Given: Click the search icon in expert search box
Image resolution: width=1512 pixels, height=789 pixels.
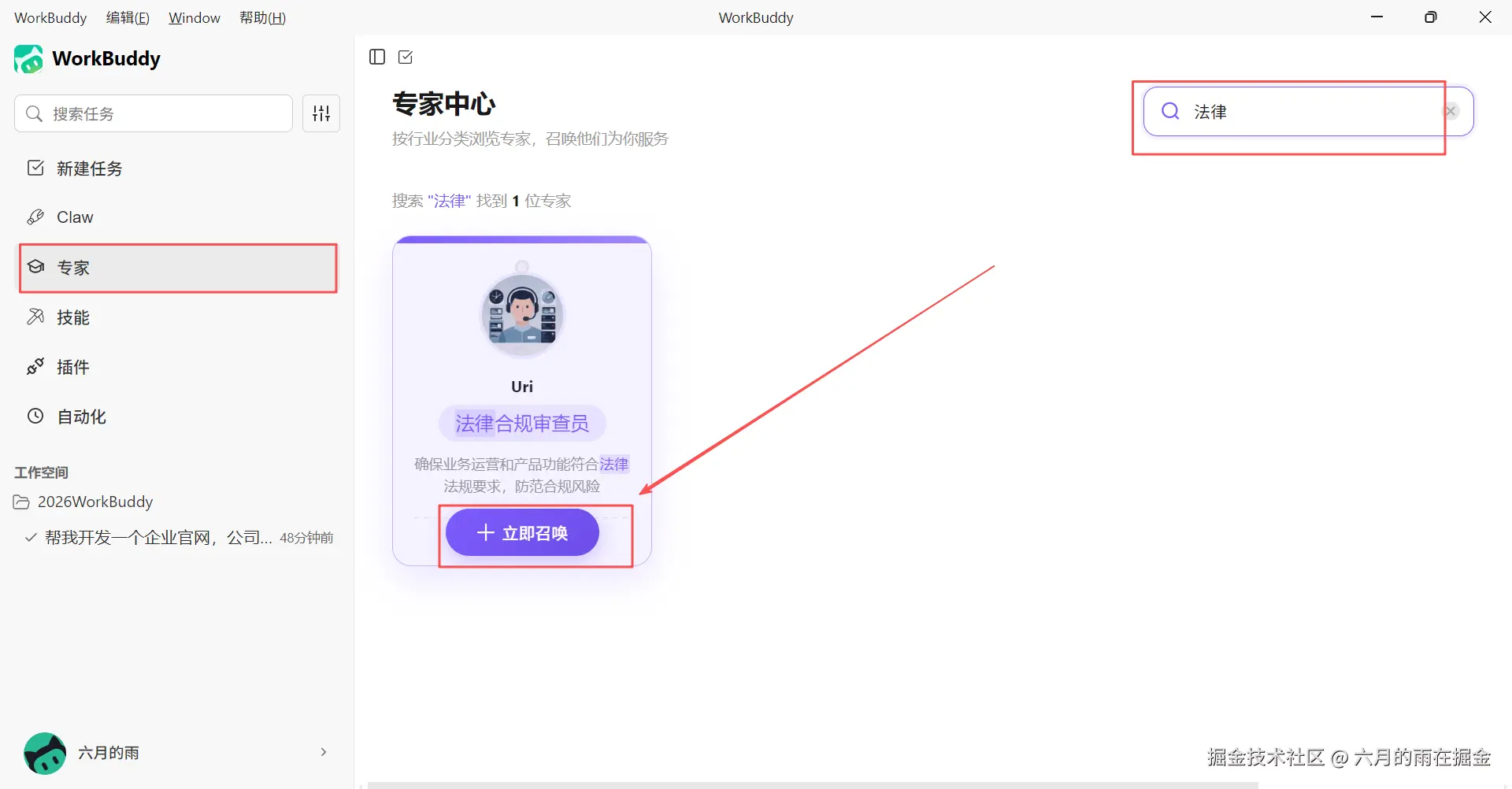Looking at the screenshot, I should [x=1170, y=111].
